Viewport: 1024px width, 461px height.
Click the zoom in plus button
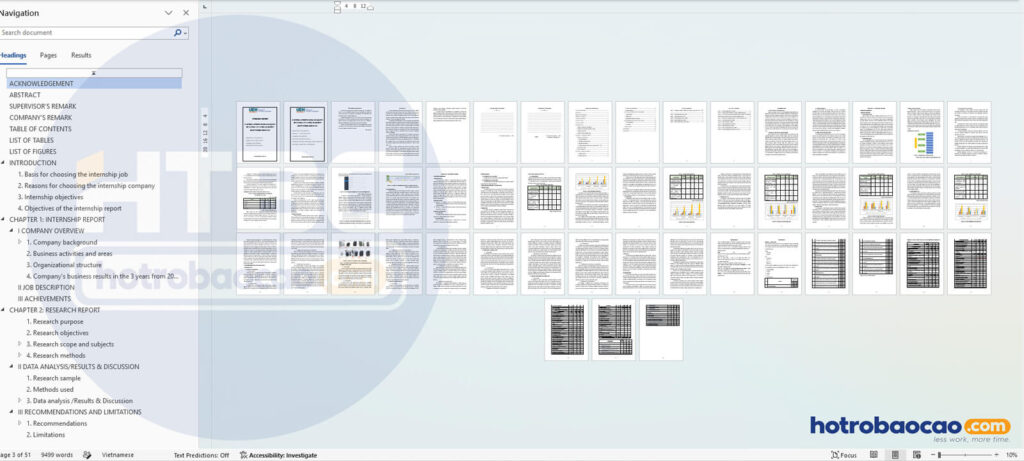coord(997,455)
